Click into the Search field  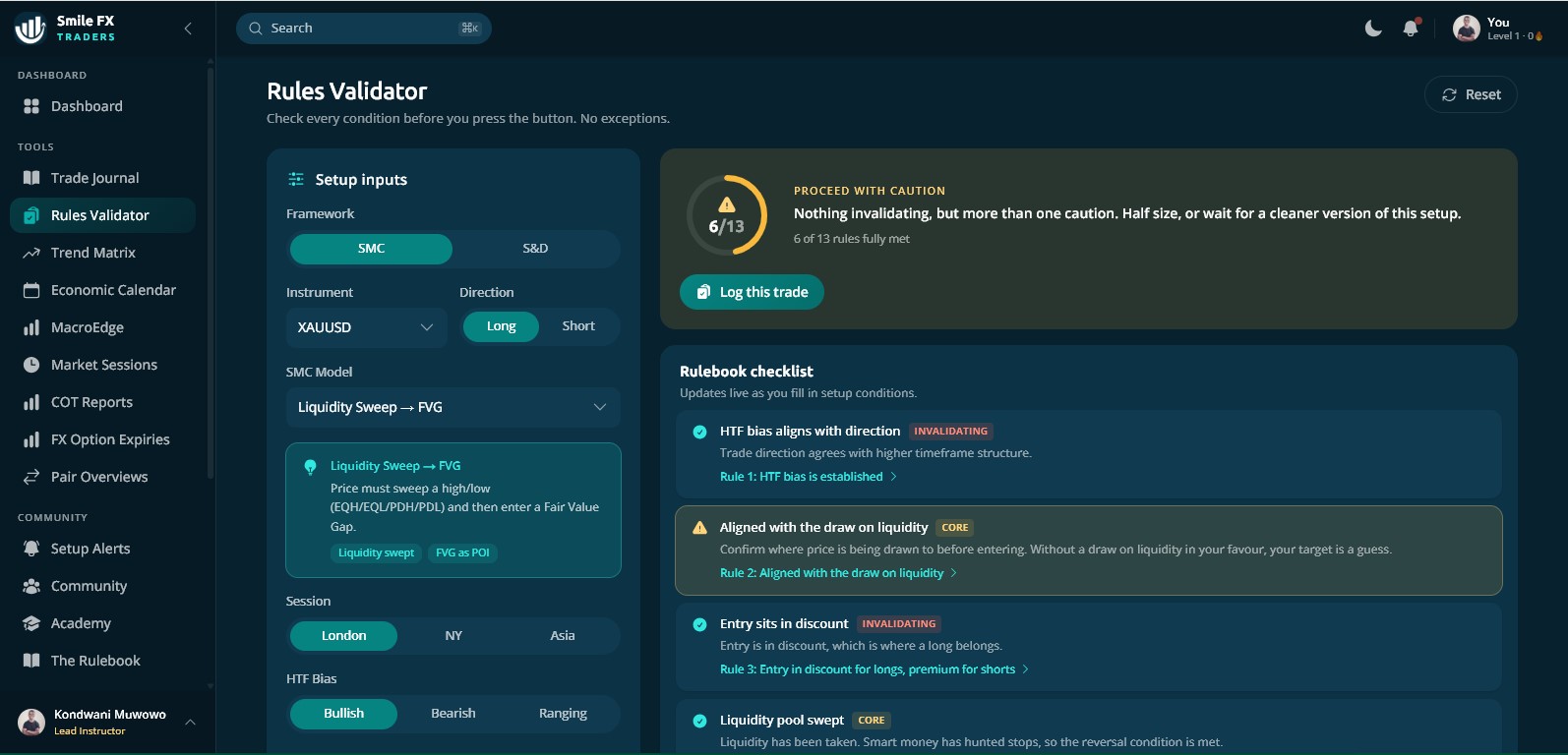[364, 29]
